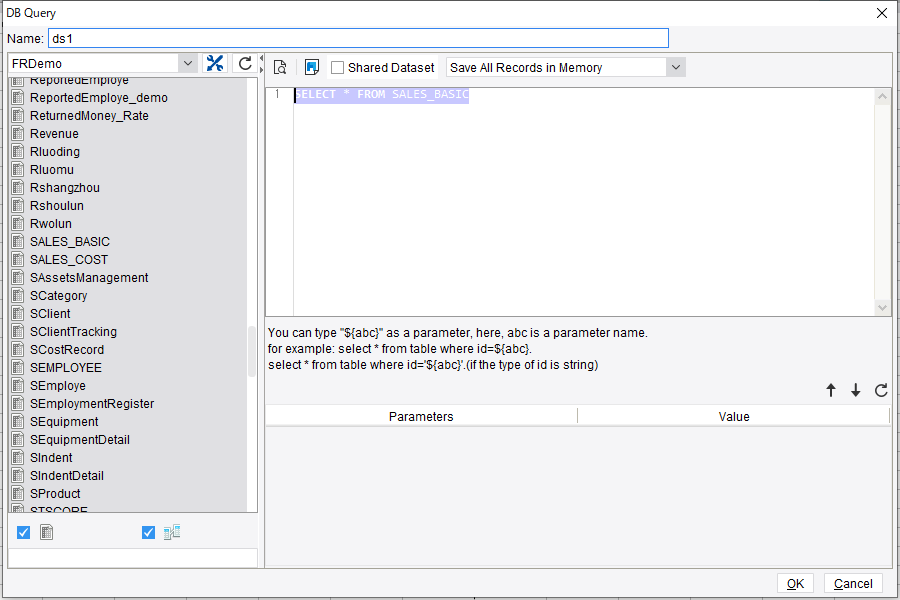
Task: Move the parameter up with the arrow
Action: pyautogui.click(x=831, y=390)
